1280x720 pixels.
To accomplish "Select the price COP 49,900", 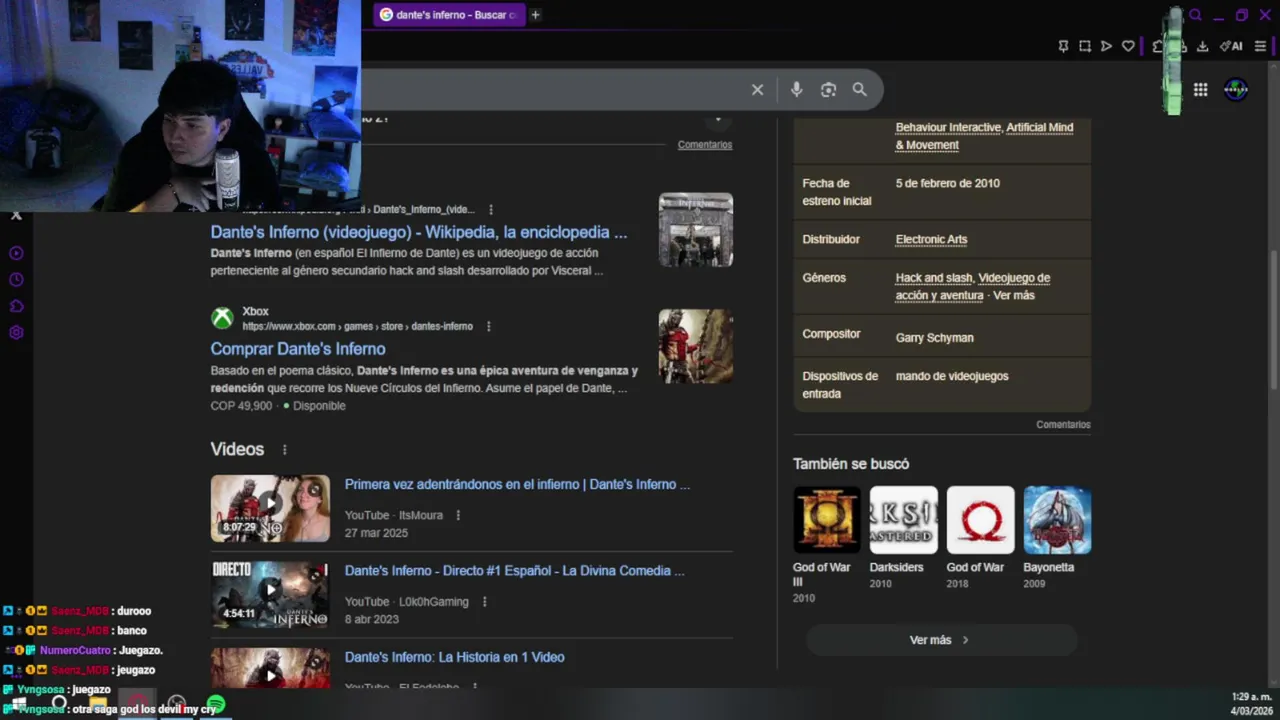I will (x=241, y=406).
